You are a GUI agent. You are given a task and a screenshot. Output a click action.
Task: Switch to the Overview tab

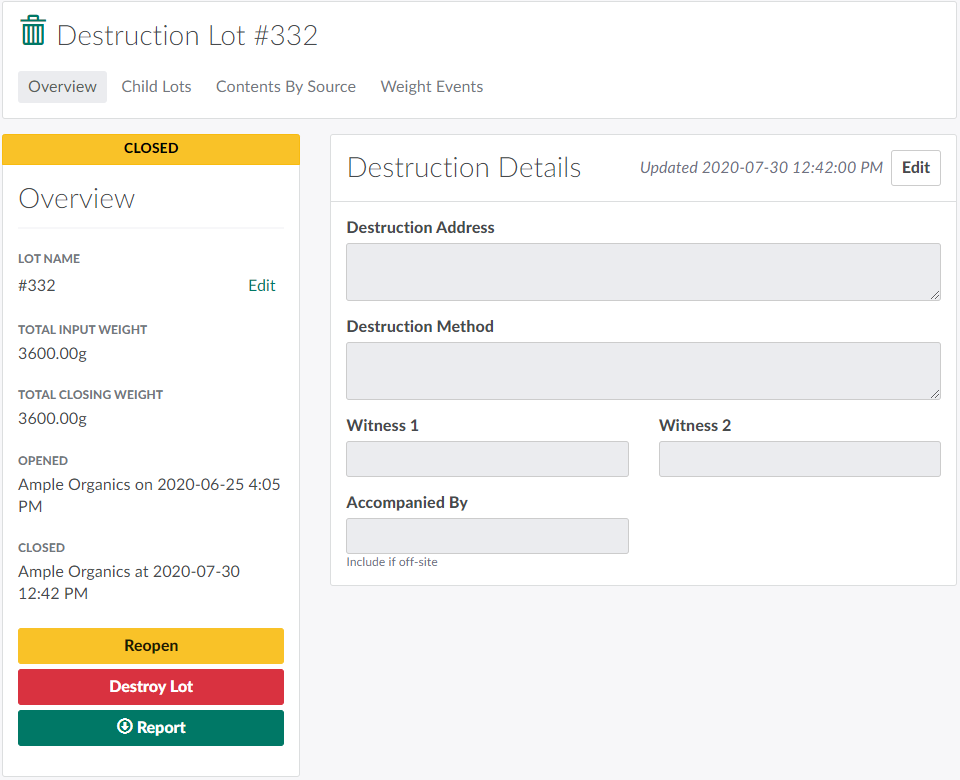click(62, 87)
